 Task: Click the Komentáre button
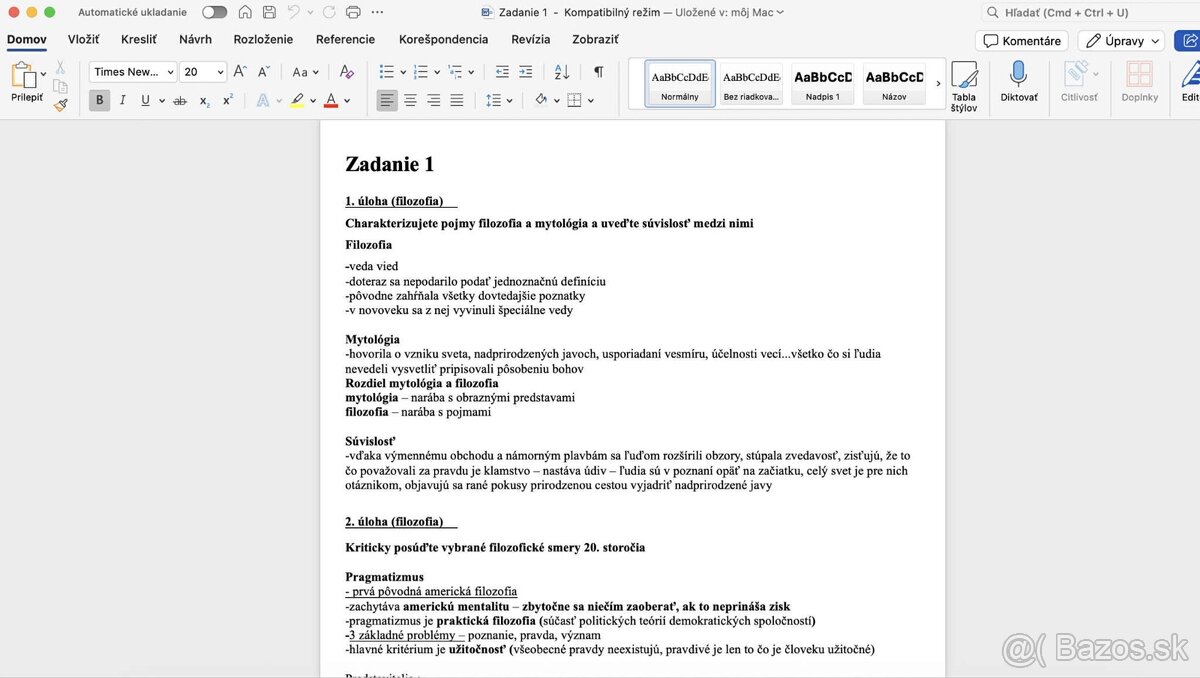click(x=1021, y=40)
